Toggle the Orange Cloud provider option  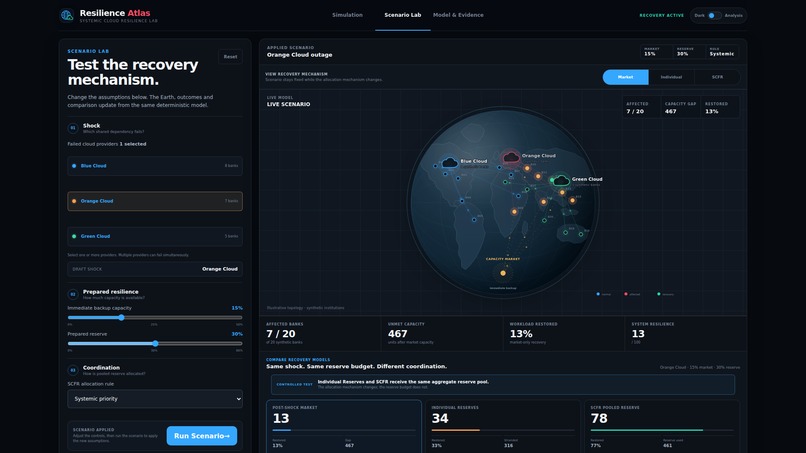(x=155, y=201)
